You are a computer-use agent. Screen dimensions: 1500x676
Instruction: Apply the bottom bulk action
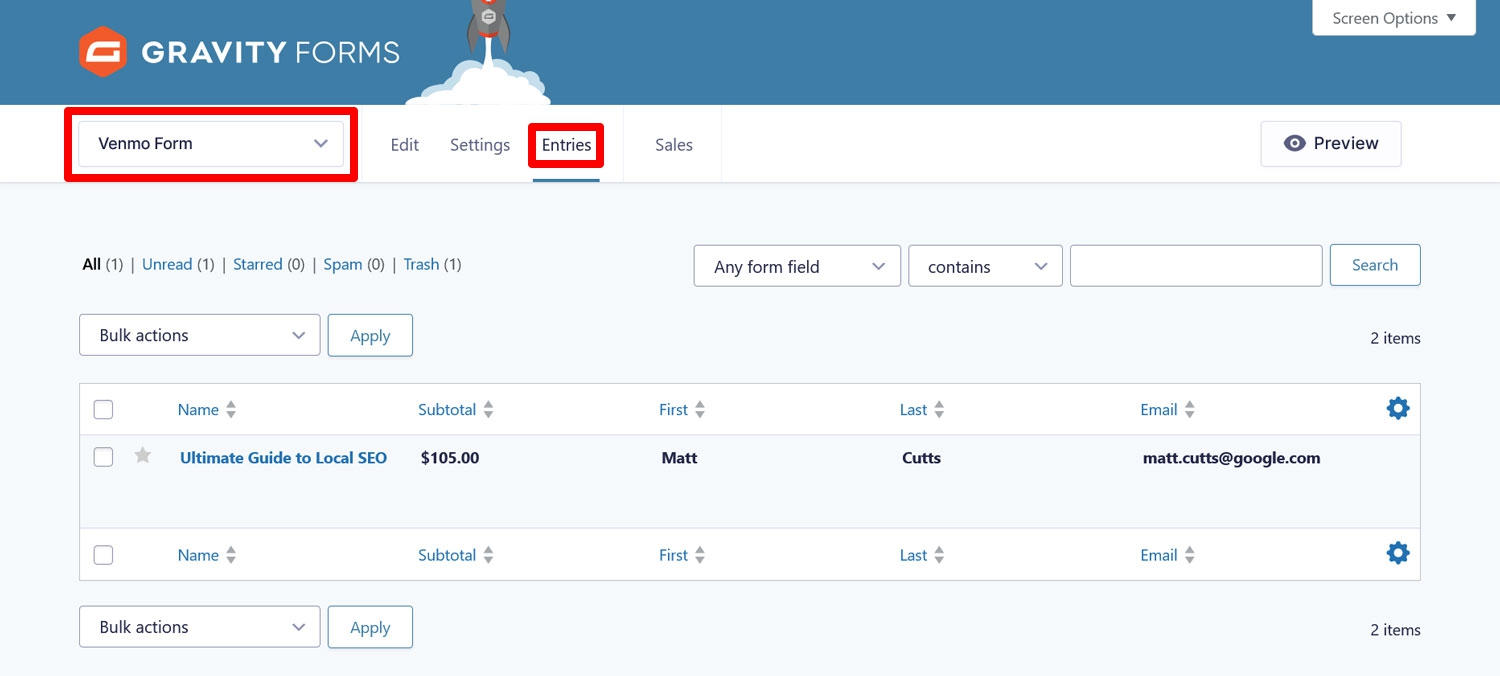click(370, 627)
